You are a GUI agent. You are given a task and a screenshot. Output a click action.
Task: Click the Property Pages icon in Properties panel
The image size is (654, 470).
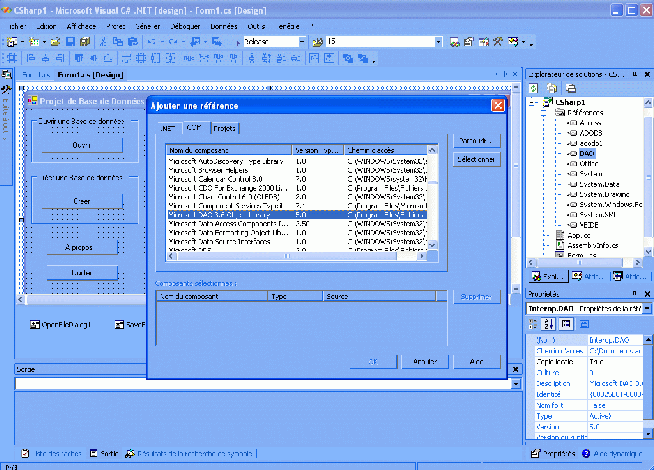tap(585, 324)
